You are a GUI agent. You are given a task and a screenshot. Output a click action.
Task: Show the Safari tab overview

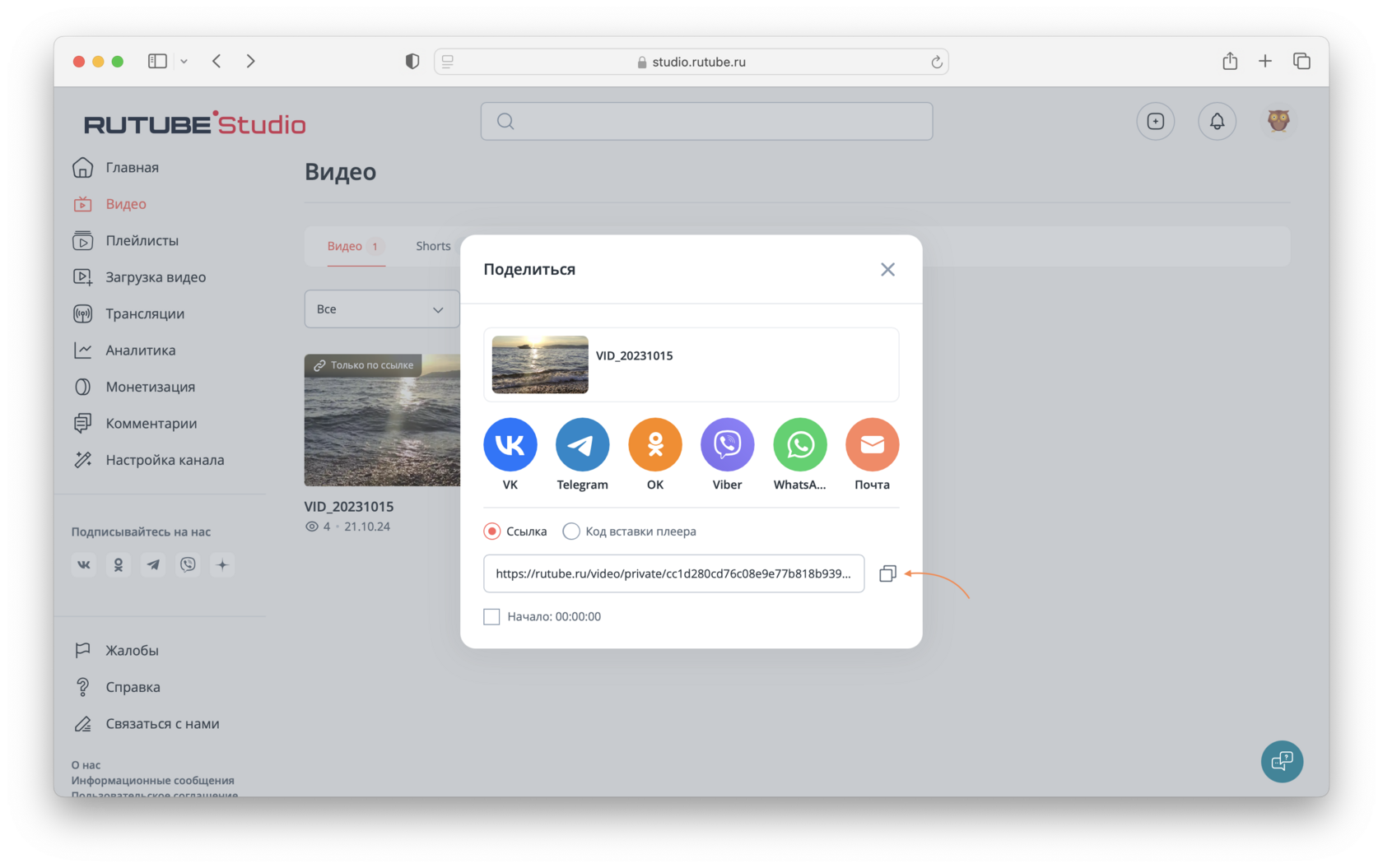tap(1302, 61)
